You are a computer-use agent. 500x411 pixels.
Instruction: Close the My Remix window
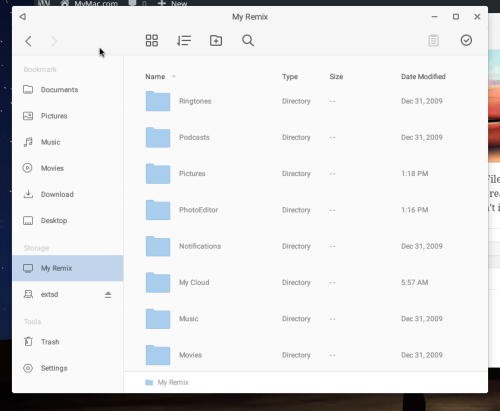tap(477, 17)
